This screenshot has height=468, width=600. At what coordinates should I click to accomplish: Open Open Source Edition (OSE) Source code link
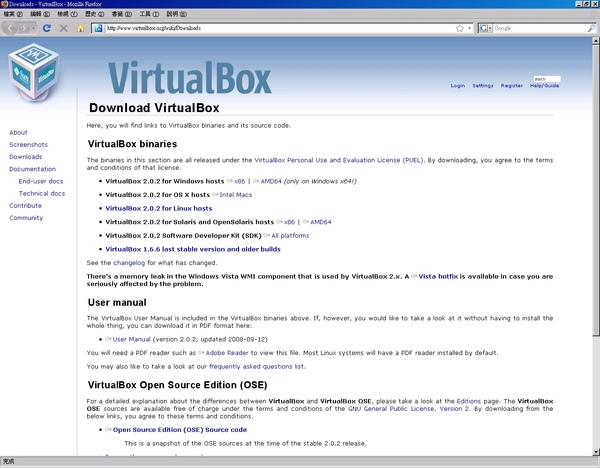coord(180,430)
